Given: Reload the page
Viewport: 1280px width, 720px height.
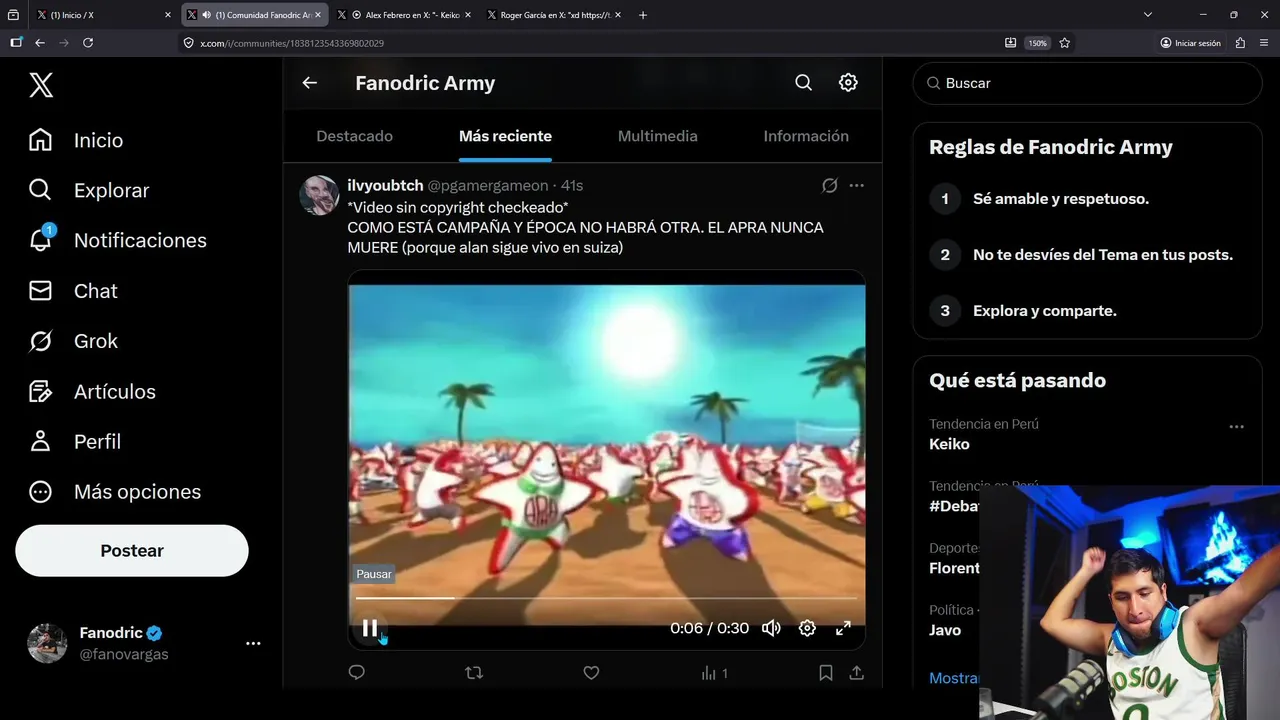Looking at the screenshot, I should point(88,43).
